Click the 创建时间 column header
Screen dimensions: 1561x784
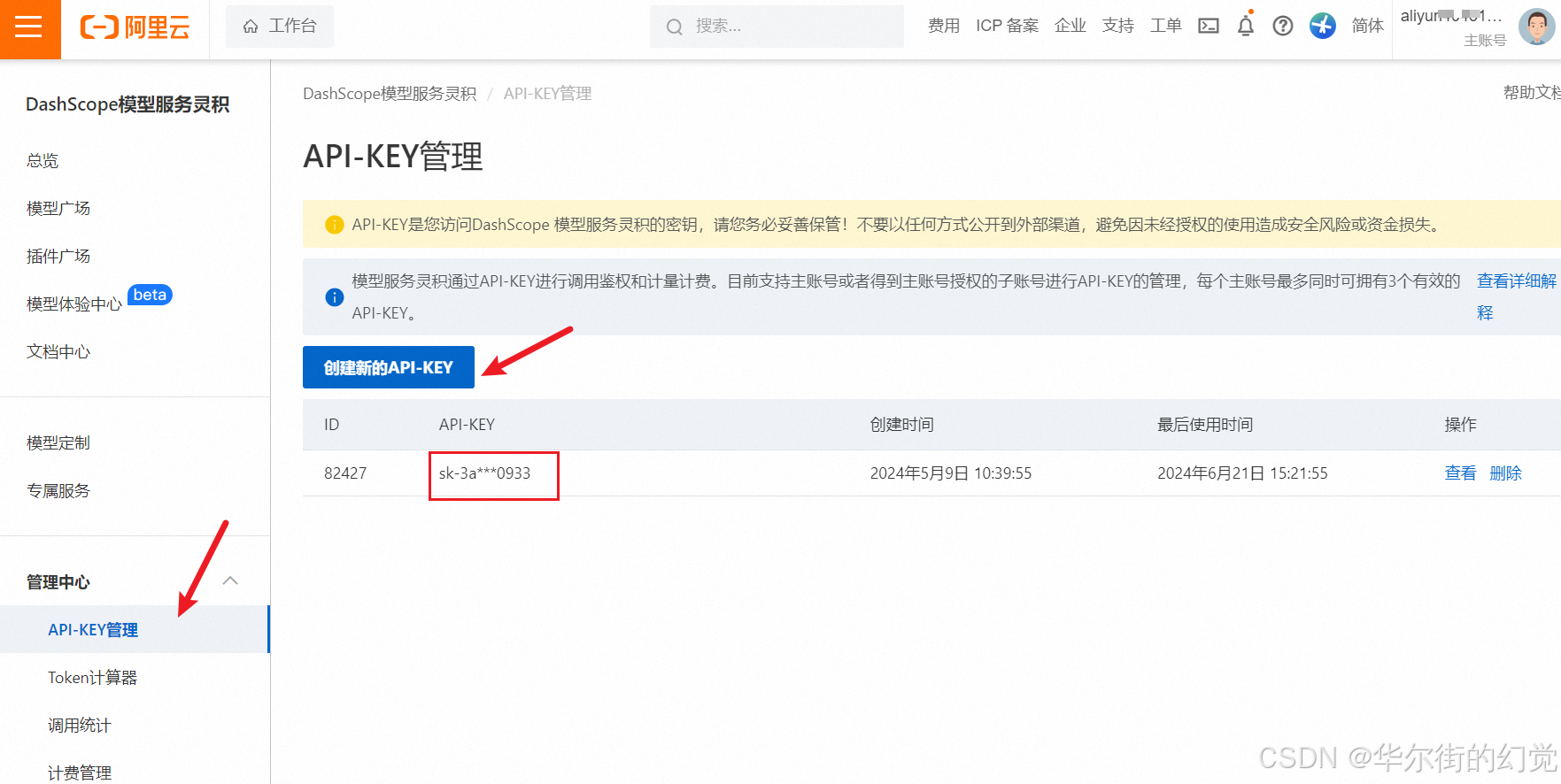tap(901, 425)
